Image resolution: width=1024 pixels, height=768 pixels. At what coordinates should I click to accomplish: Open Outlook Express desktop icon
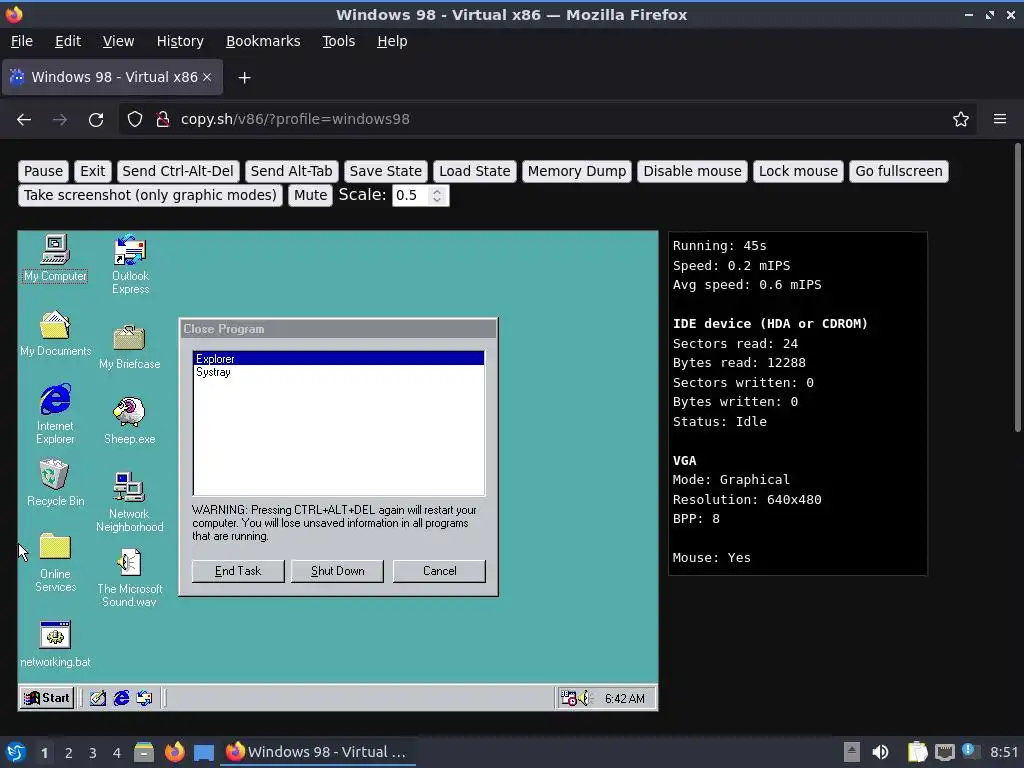(x=130, y=264)
